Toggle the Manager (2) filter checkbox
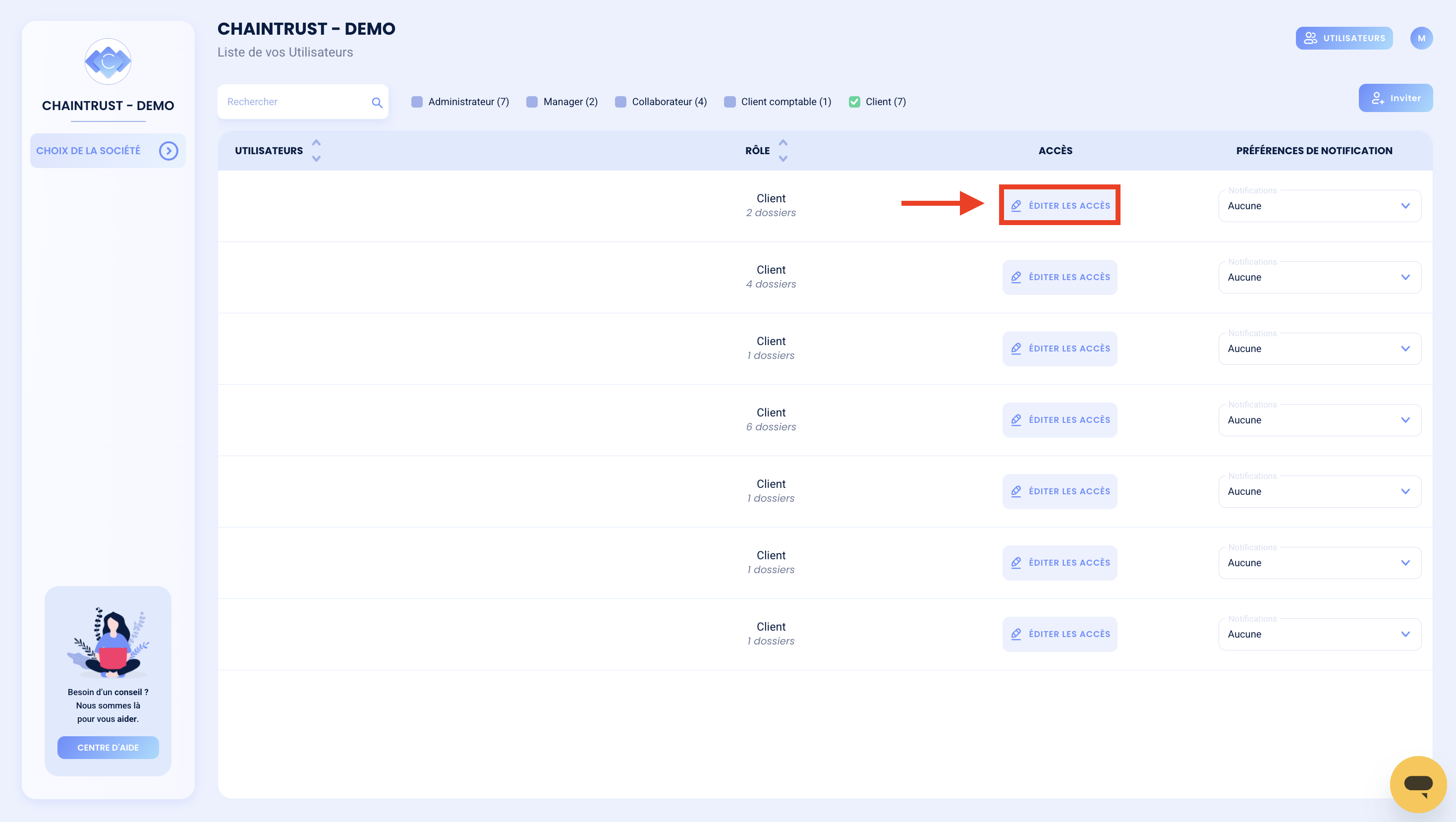 pos(532,102)
